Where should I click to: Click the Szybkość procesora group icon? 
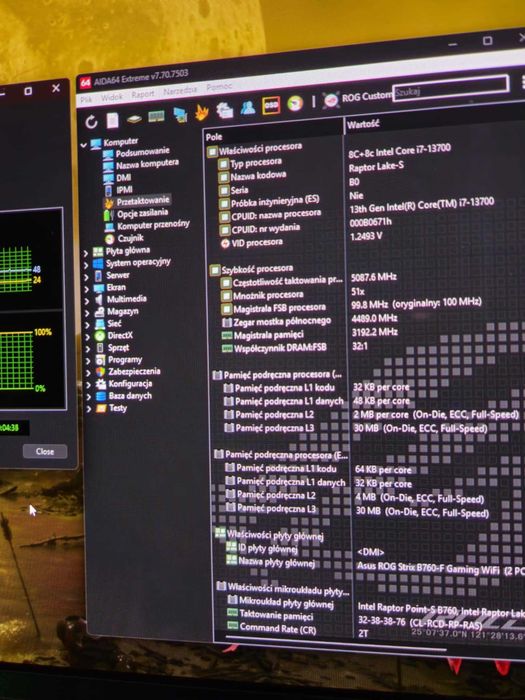[215, 270]
